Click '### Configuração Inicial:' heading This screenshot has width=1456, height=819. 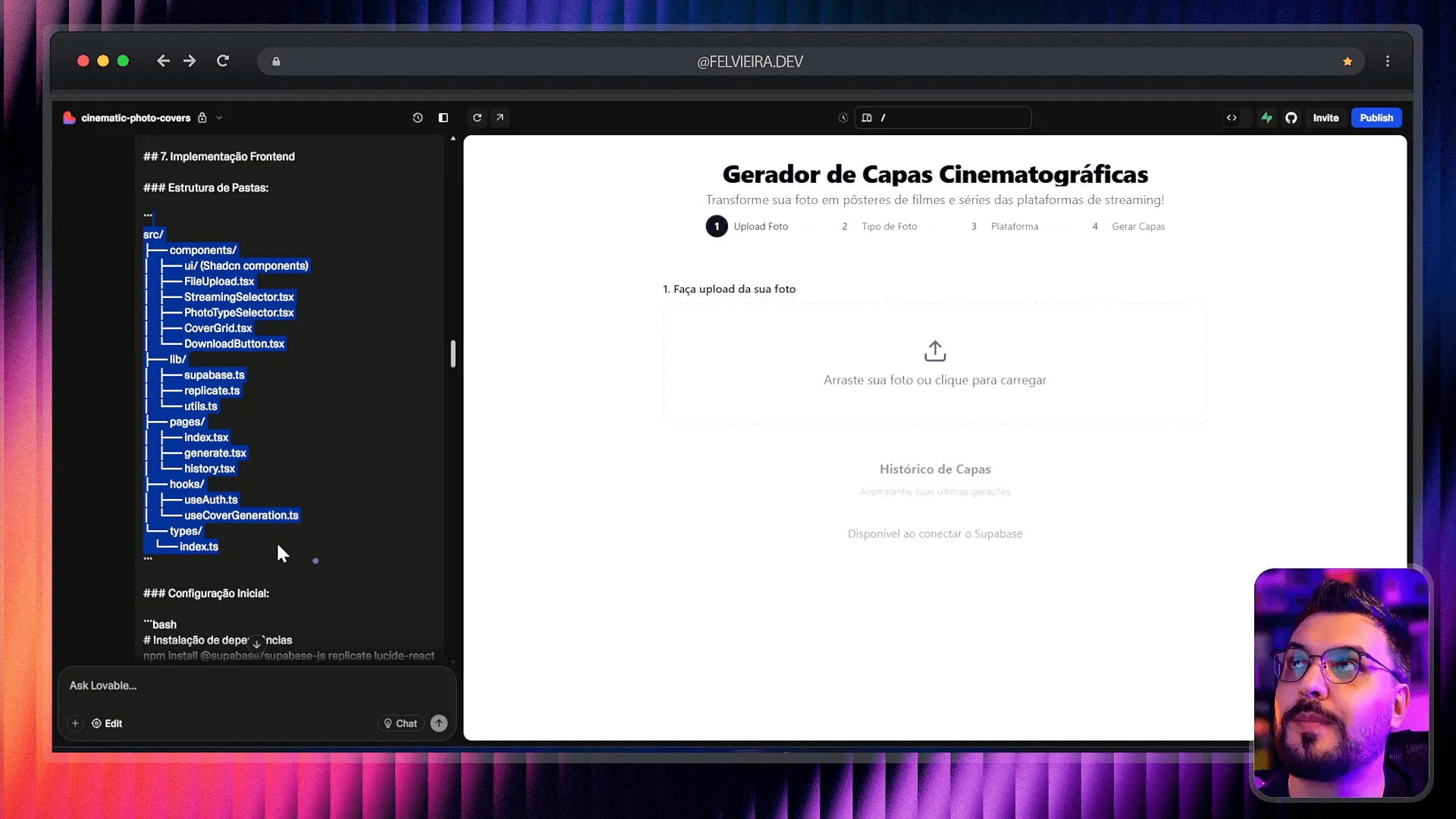[x=206, y=593]
